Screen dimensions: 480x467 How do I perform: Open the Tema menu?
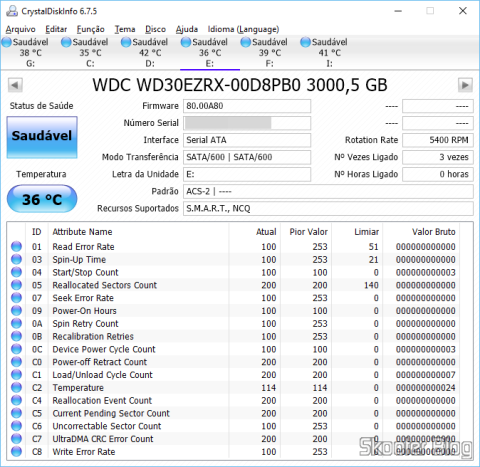pos(125,29)
